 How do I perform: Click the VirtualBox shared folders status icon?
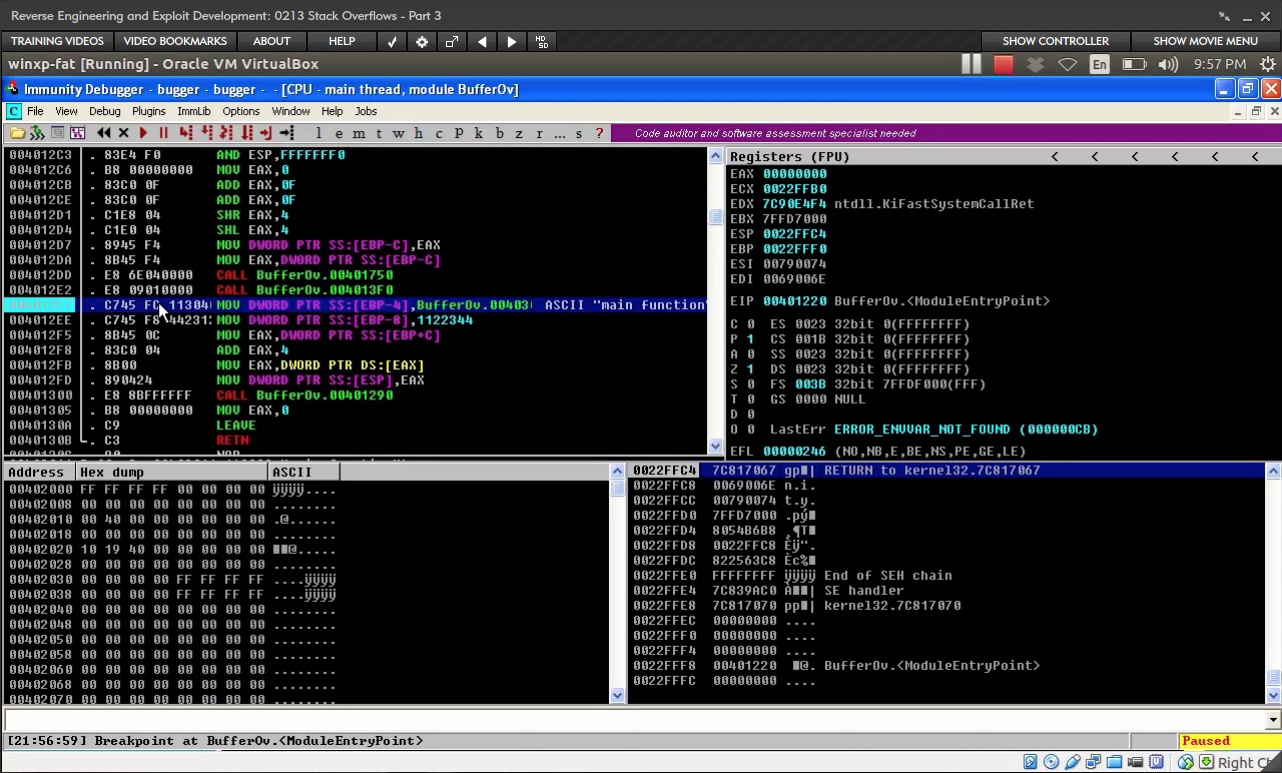(1114, 762)
